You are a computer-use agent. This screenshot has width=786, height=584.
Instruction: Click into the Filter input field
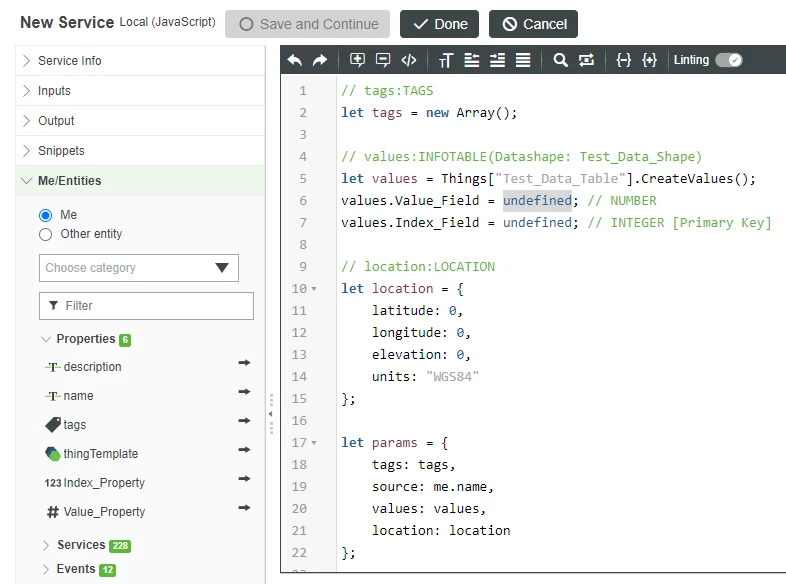point(146,306)
